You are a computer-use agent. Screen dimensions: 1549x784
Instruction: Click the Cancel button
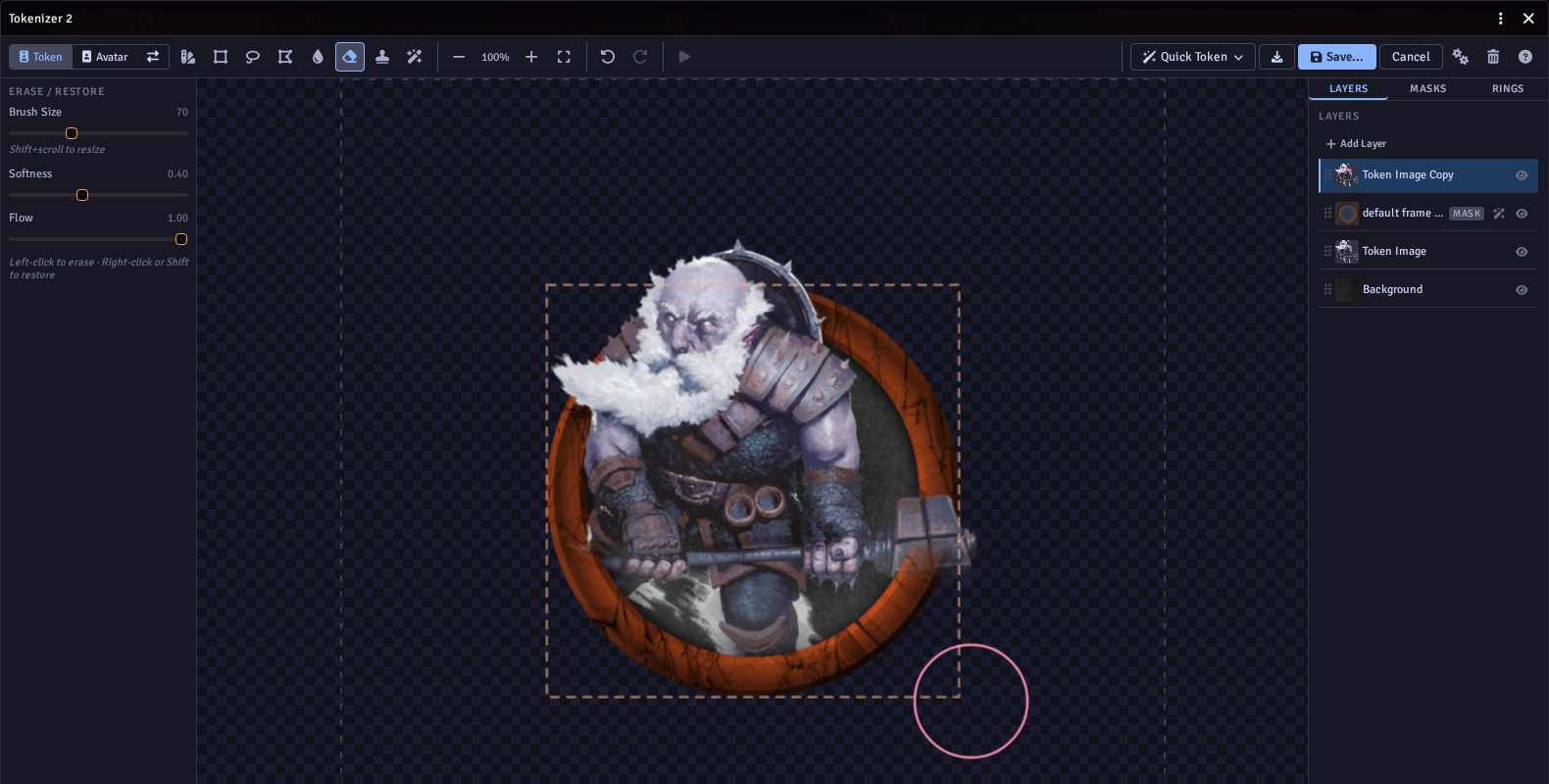(1411, 57)
